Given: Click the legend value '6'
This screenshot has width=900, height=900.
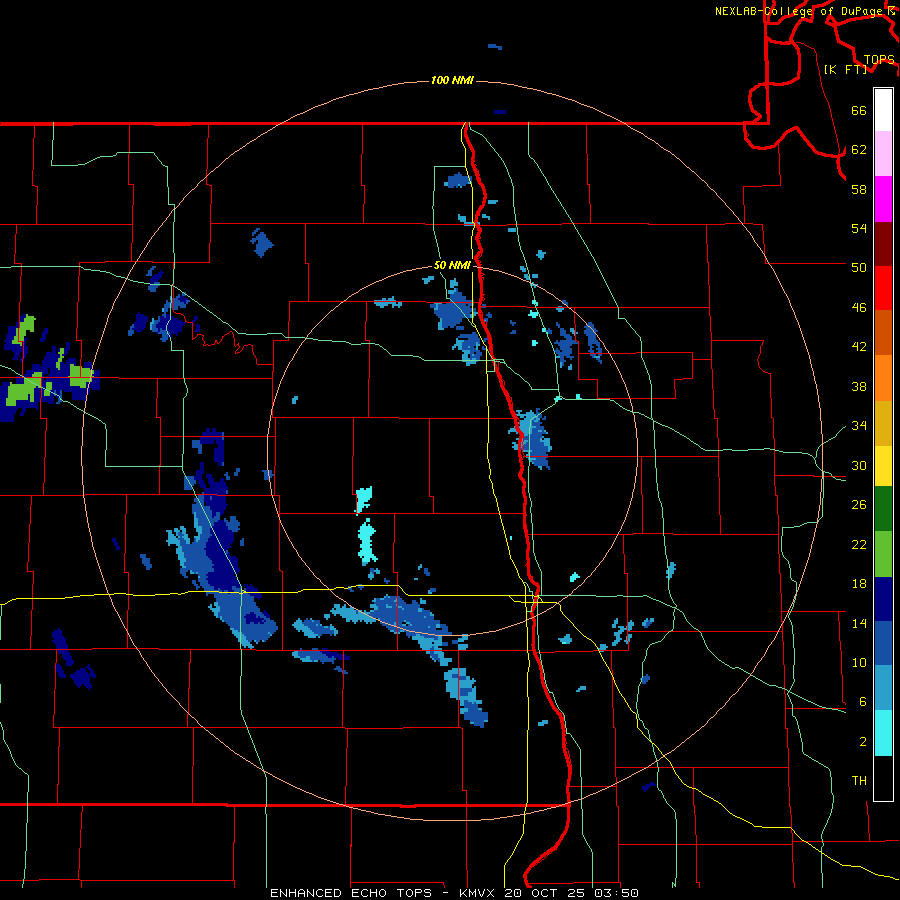Looking at the screenshot, I should pos(863,701).
